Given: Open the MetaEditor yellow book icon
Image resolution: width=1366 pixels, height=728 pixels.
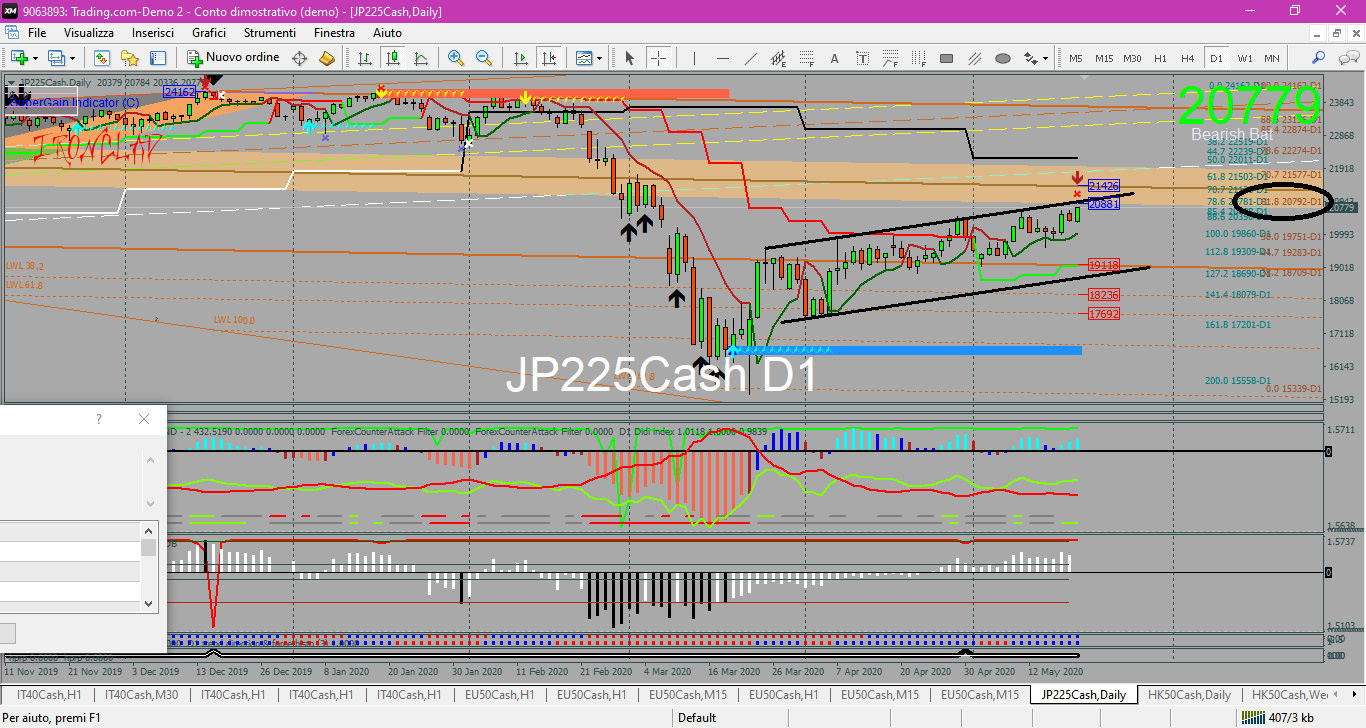Looking at the screenshot, I should click(326, 58).
